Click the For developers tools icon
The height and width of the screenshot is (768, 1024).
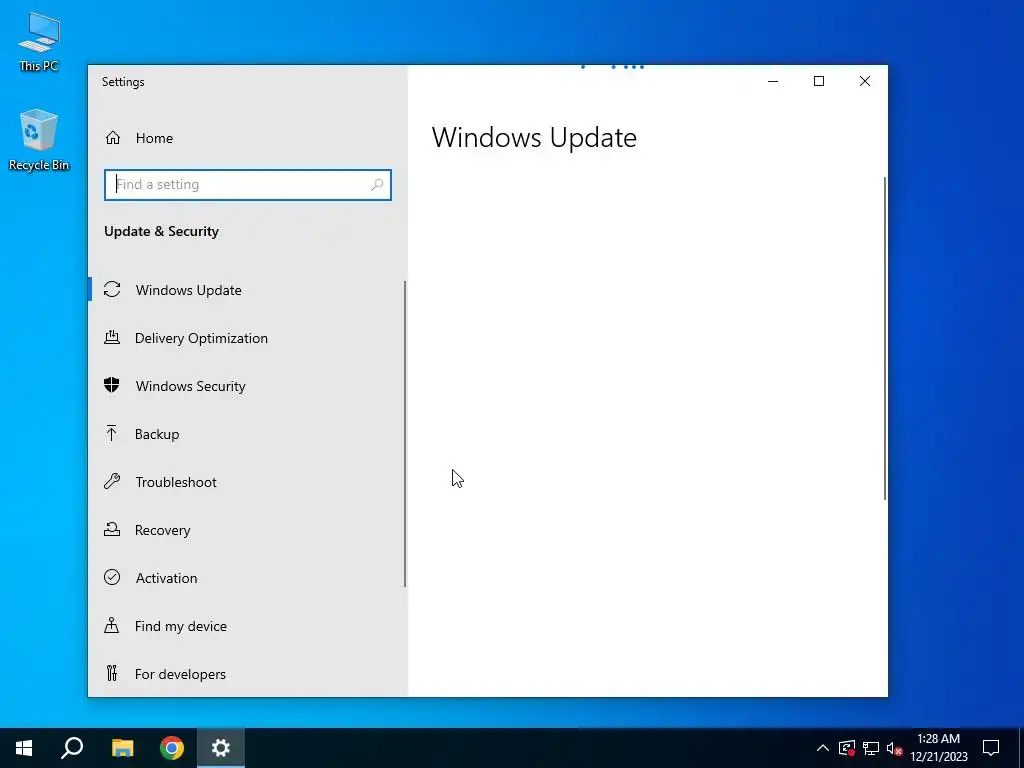112,673
